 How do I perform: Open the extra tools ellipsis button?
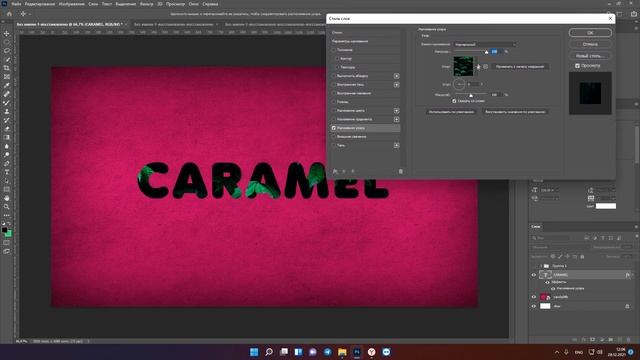7,216
